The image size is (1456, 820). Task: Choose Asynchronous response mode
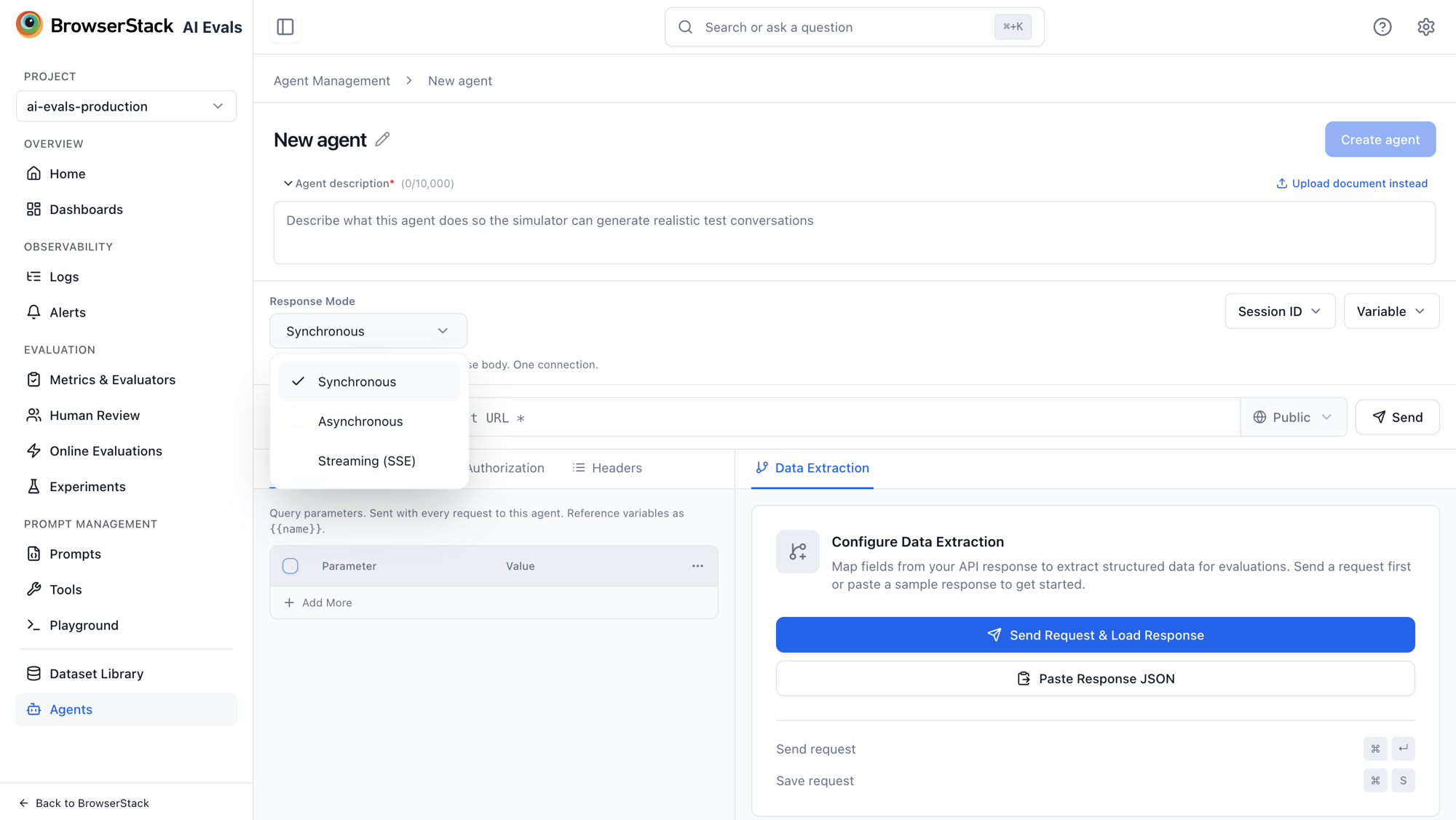tap(369, 421)
